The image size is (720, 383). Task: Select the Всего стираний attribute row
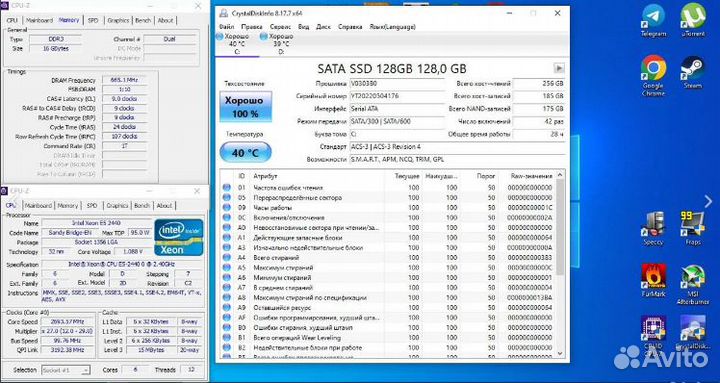click(x=388, y=258)
